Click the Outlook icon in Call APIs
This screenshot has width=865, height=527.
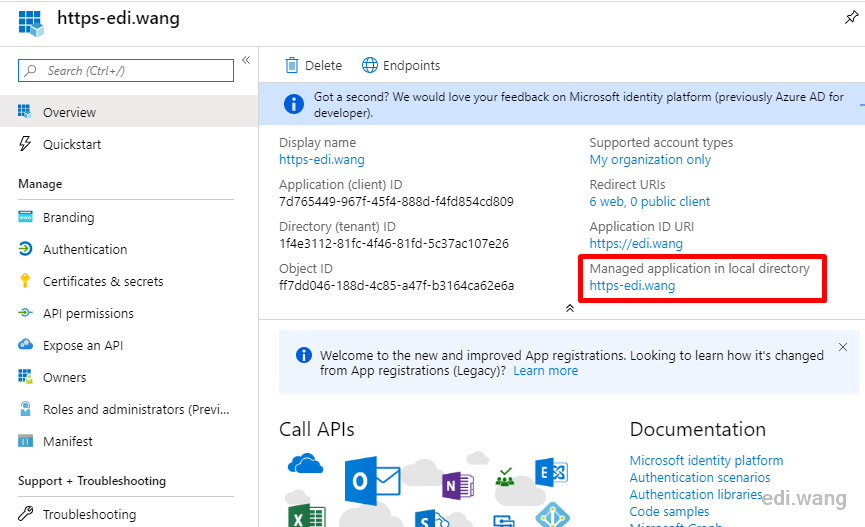(372, 480)
